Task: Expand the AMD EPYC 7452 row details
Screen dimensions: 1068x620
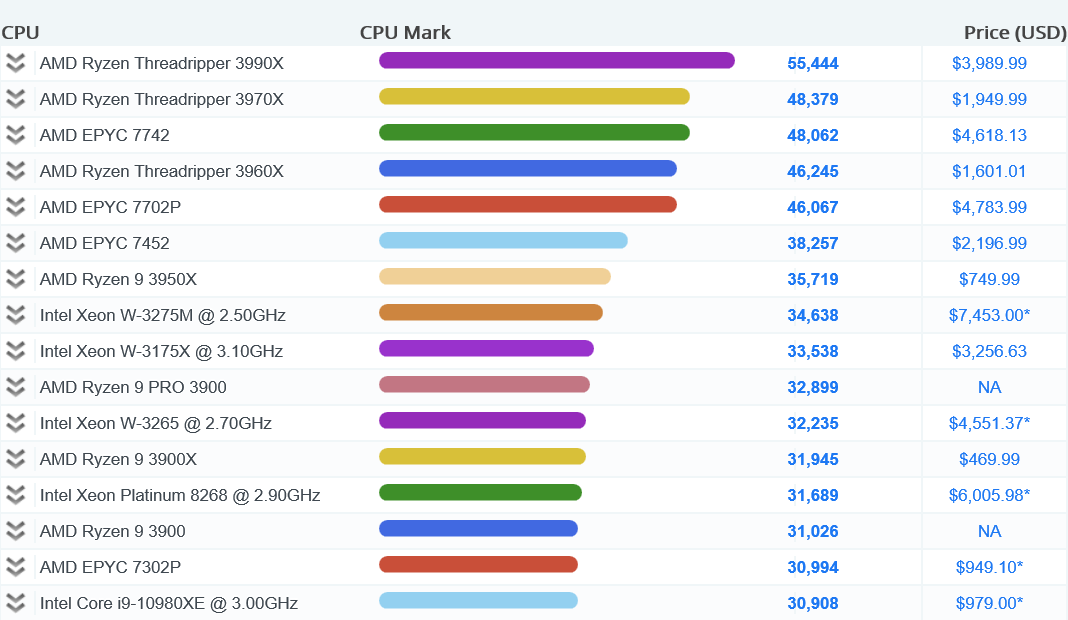Action: (x=15, y=243)
